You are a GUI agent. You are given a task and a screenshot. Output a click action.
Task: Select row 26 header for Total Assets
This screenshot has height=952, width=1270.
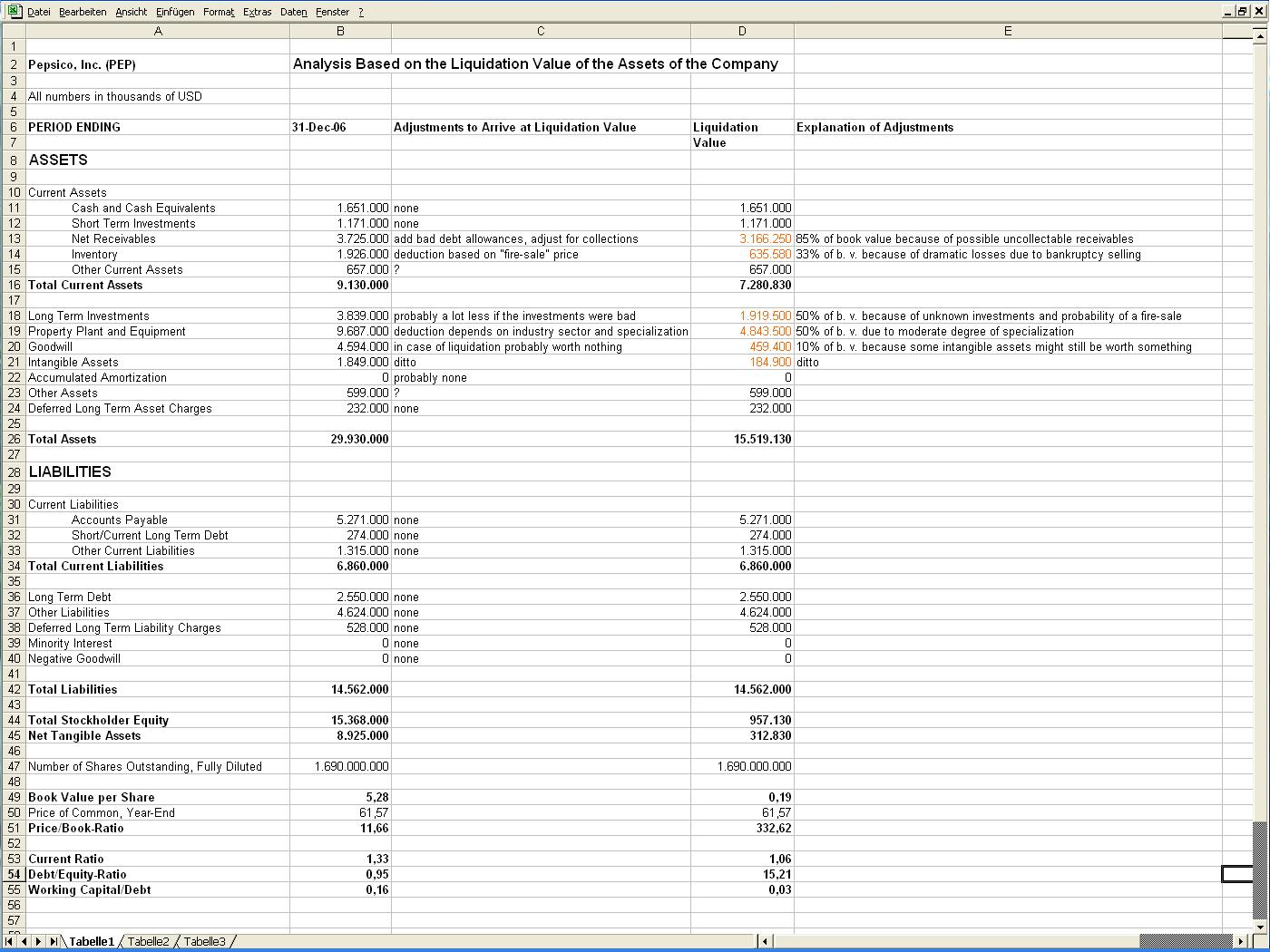(x=14, y=439)
